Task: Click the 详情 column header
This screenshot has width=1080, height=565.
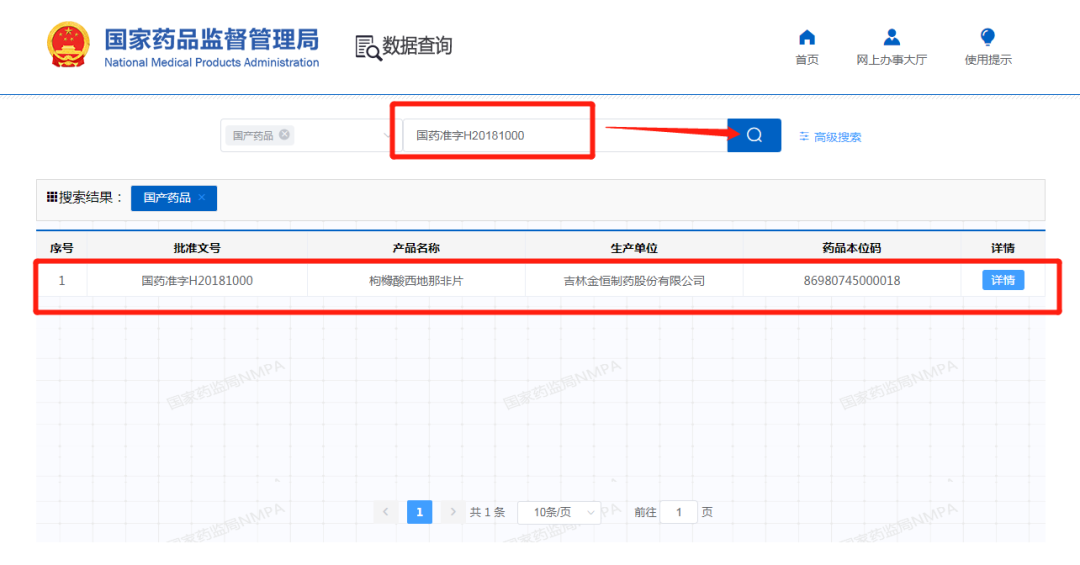Action: pos(1003,248)
